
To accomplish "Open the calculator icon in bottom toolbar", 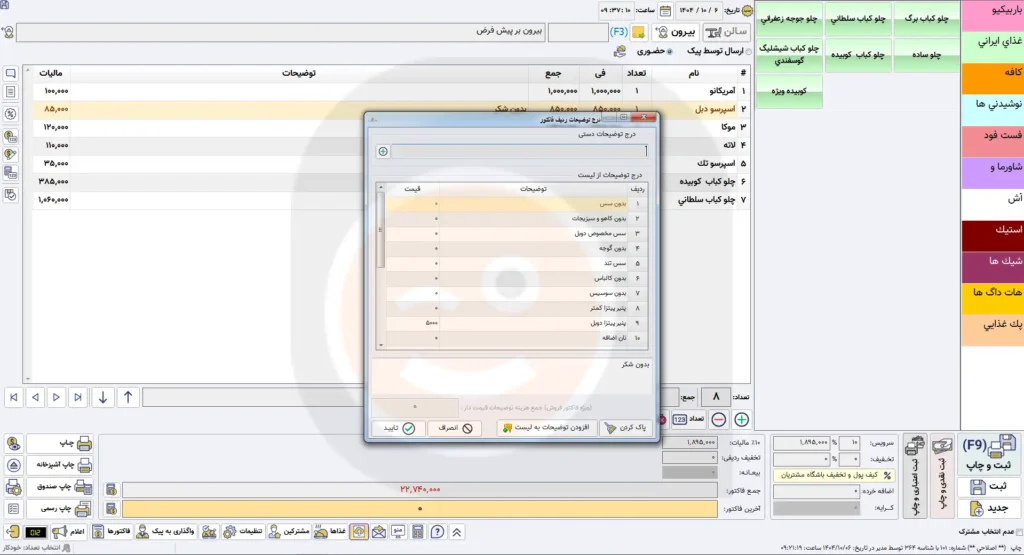I will tap(417, 532).
